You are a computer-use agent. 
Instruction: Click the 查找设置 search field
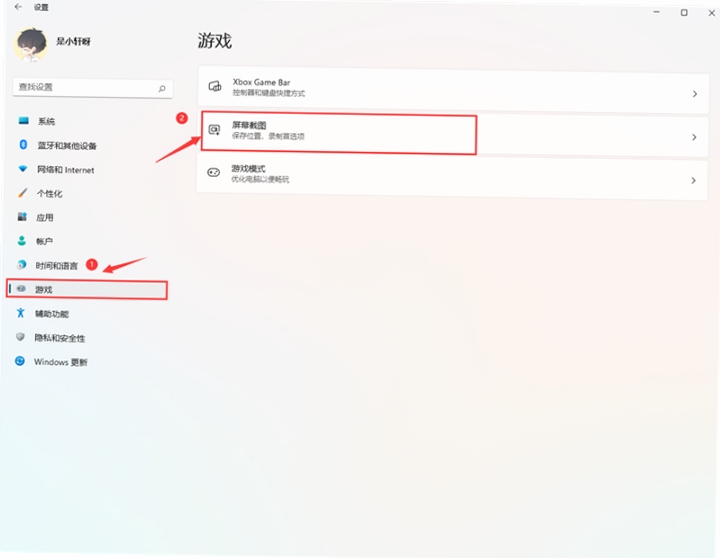pyautogui.click(x=93, y=88)
